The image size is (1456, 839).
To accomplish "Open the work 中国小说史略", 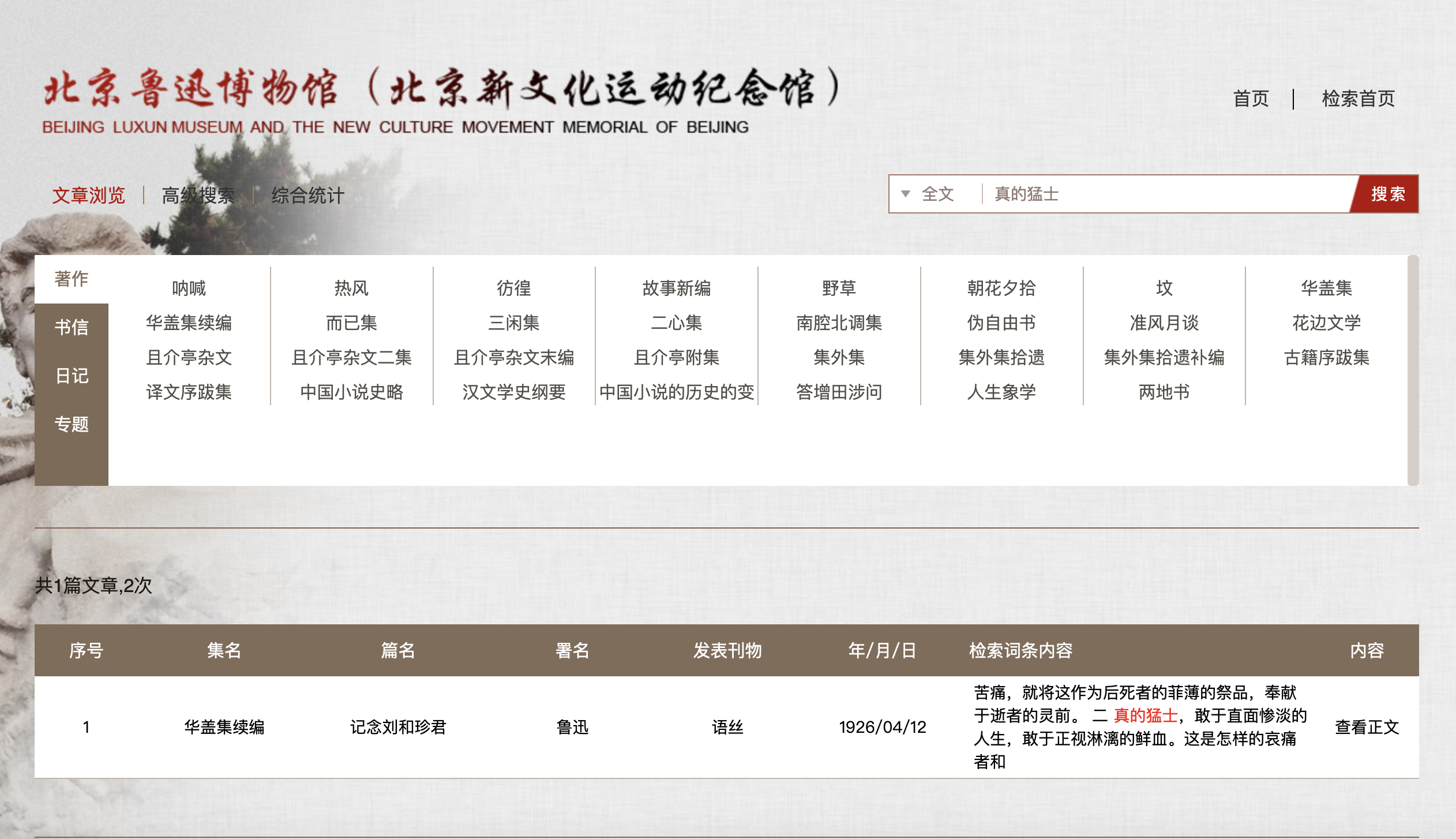I will point(351,392).
